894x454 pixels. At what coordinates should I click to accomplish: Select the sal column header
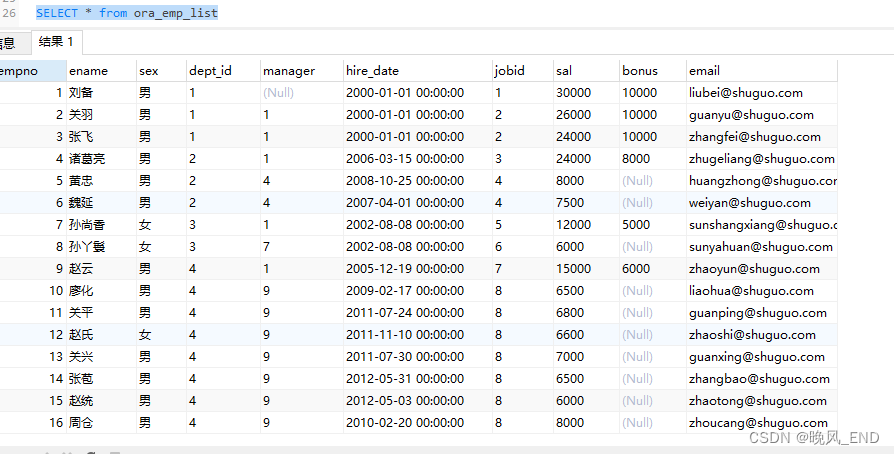586,71
